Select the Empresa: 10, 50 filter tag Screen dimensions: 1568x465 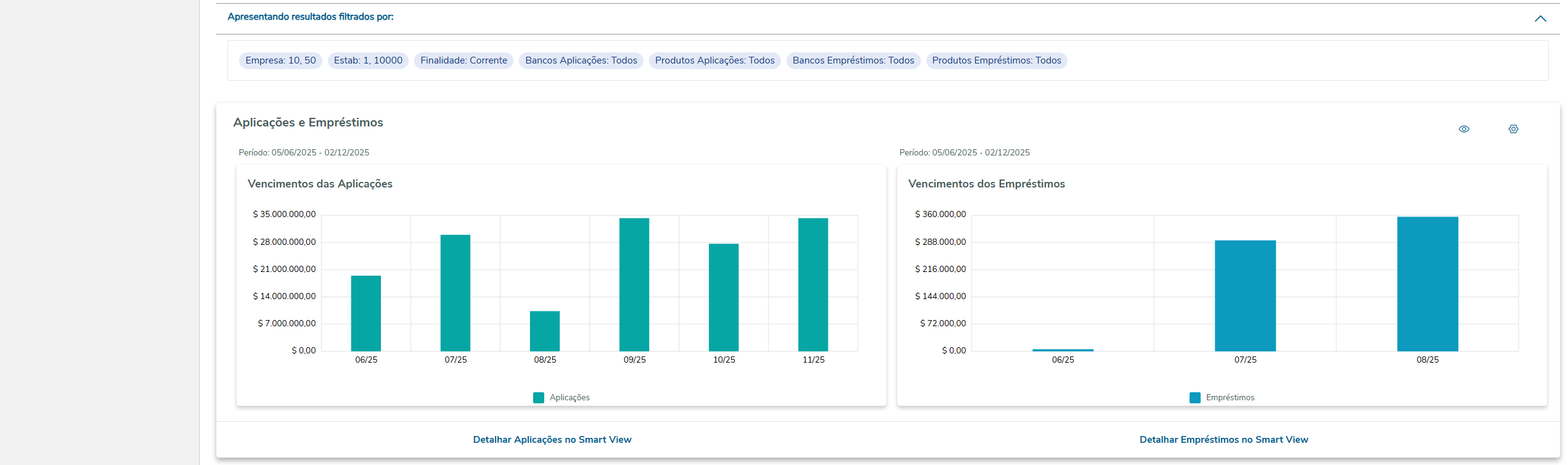(280, 60)
